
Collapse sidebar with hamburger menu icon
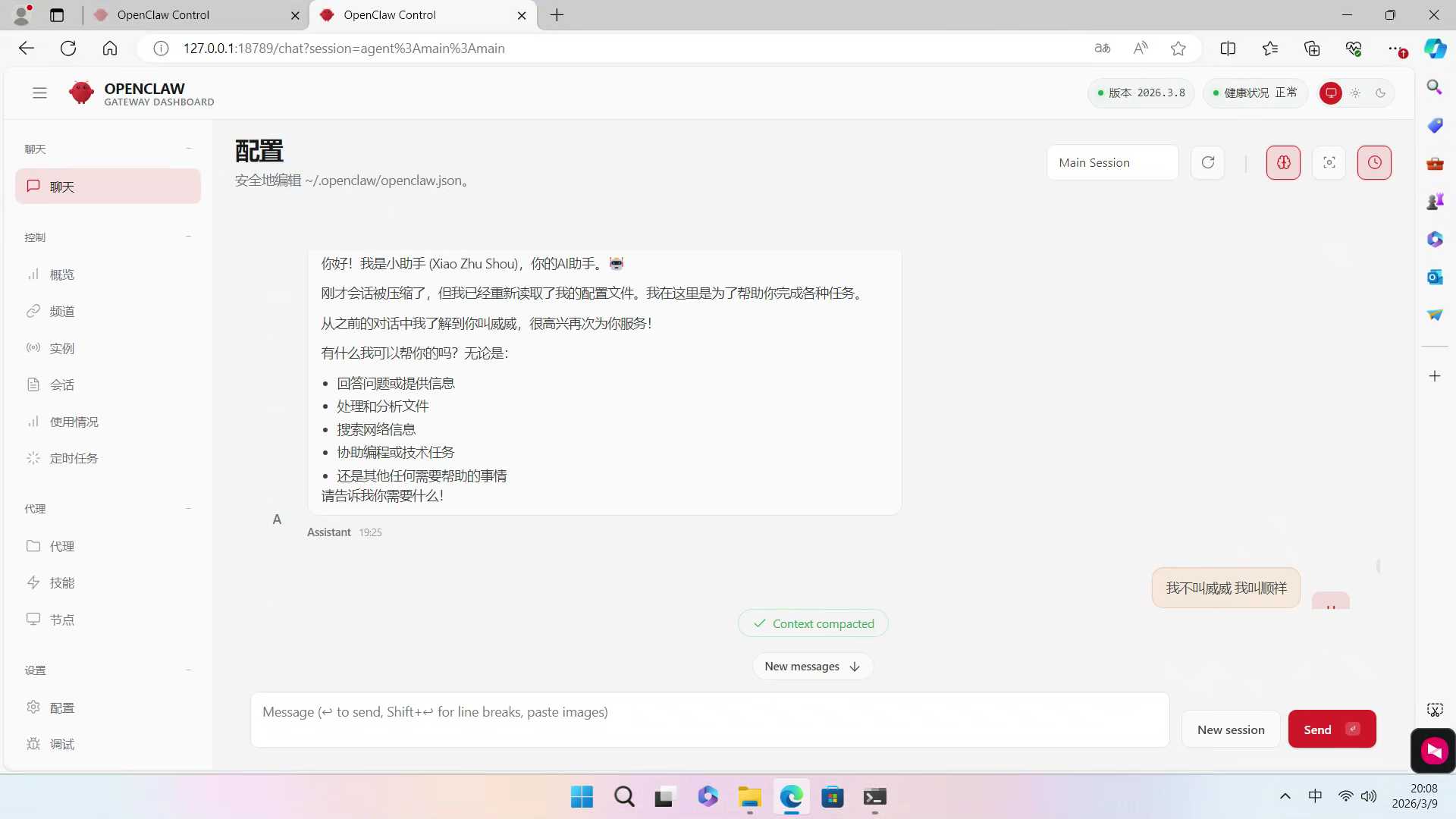point(39,93)
